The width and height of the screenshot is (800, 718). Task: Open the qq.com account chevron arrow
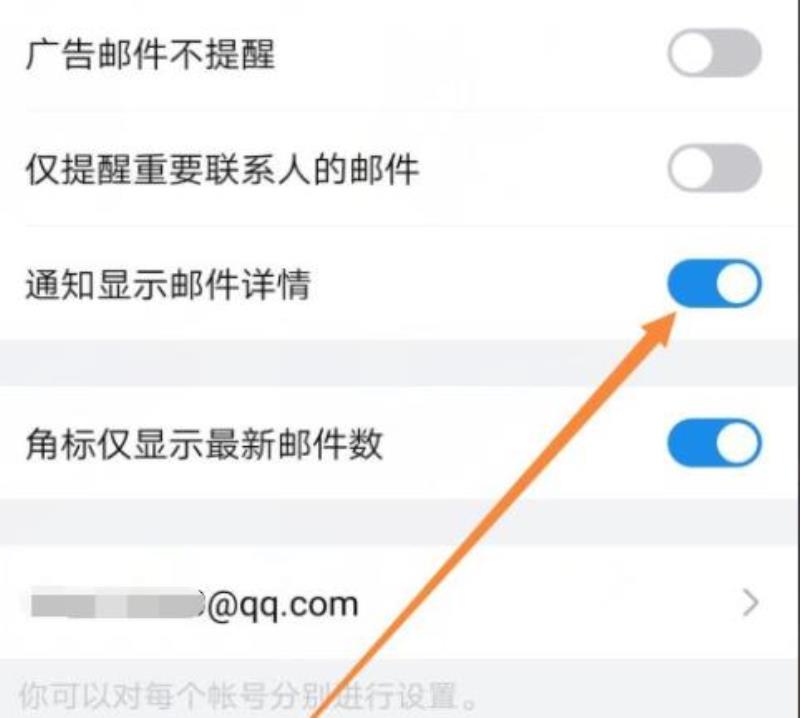pyautogui.click(x=750, y=603)
